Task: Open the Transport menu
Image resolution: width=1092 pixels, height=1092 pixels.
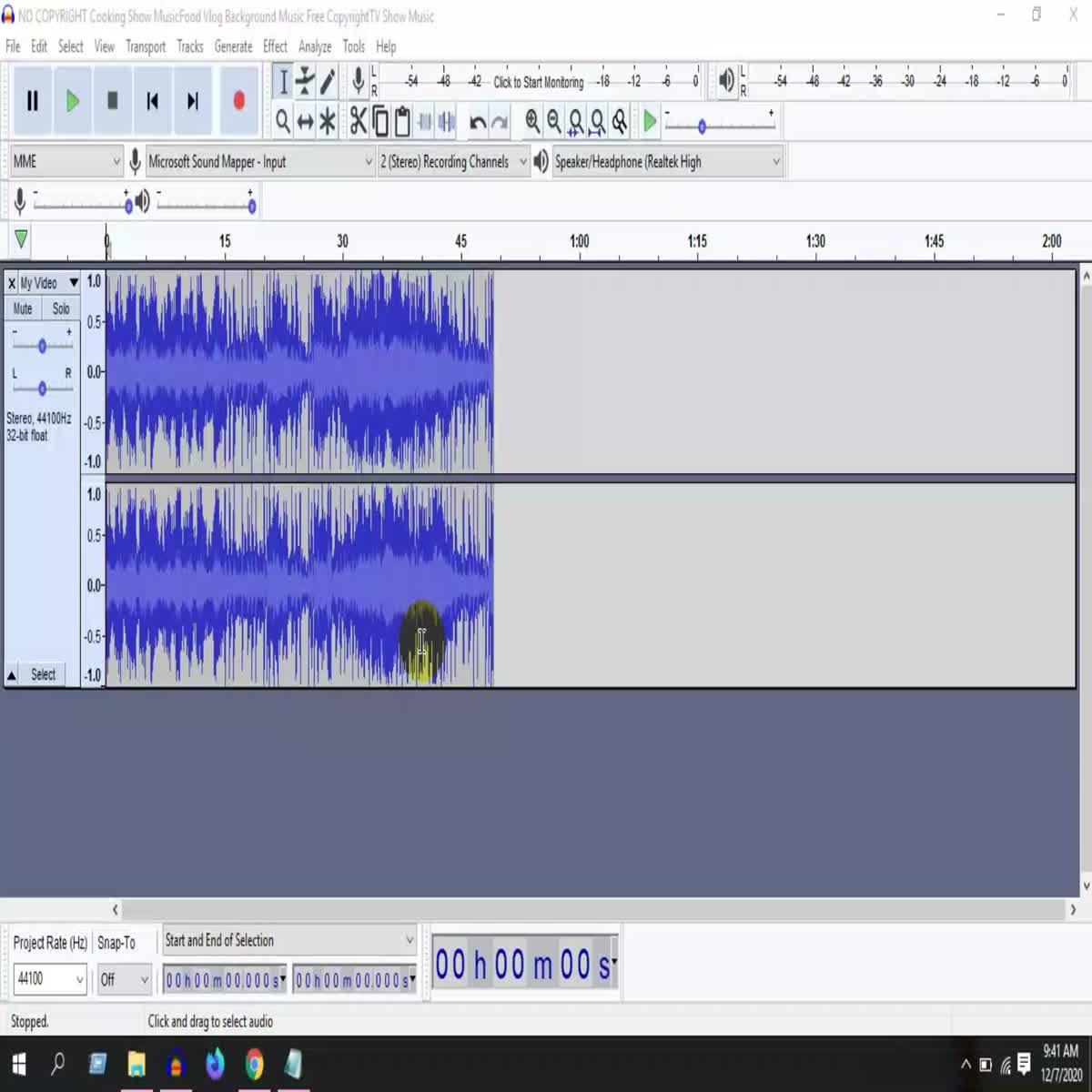Action: 146,46
